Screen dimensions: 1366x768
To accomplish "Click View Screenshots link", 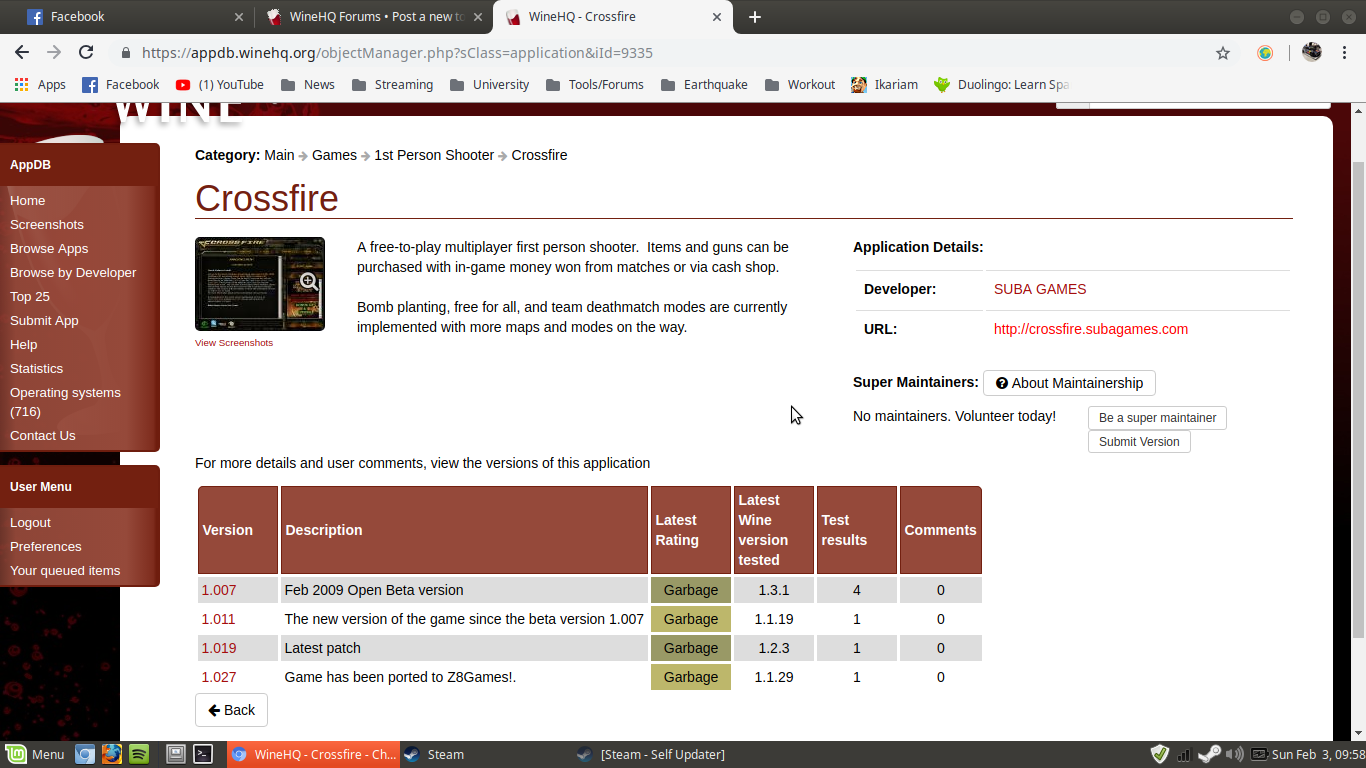I will coord(234,343).
